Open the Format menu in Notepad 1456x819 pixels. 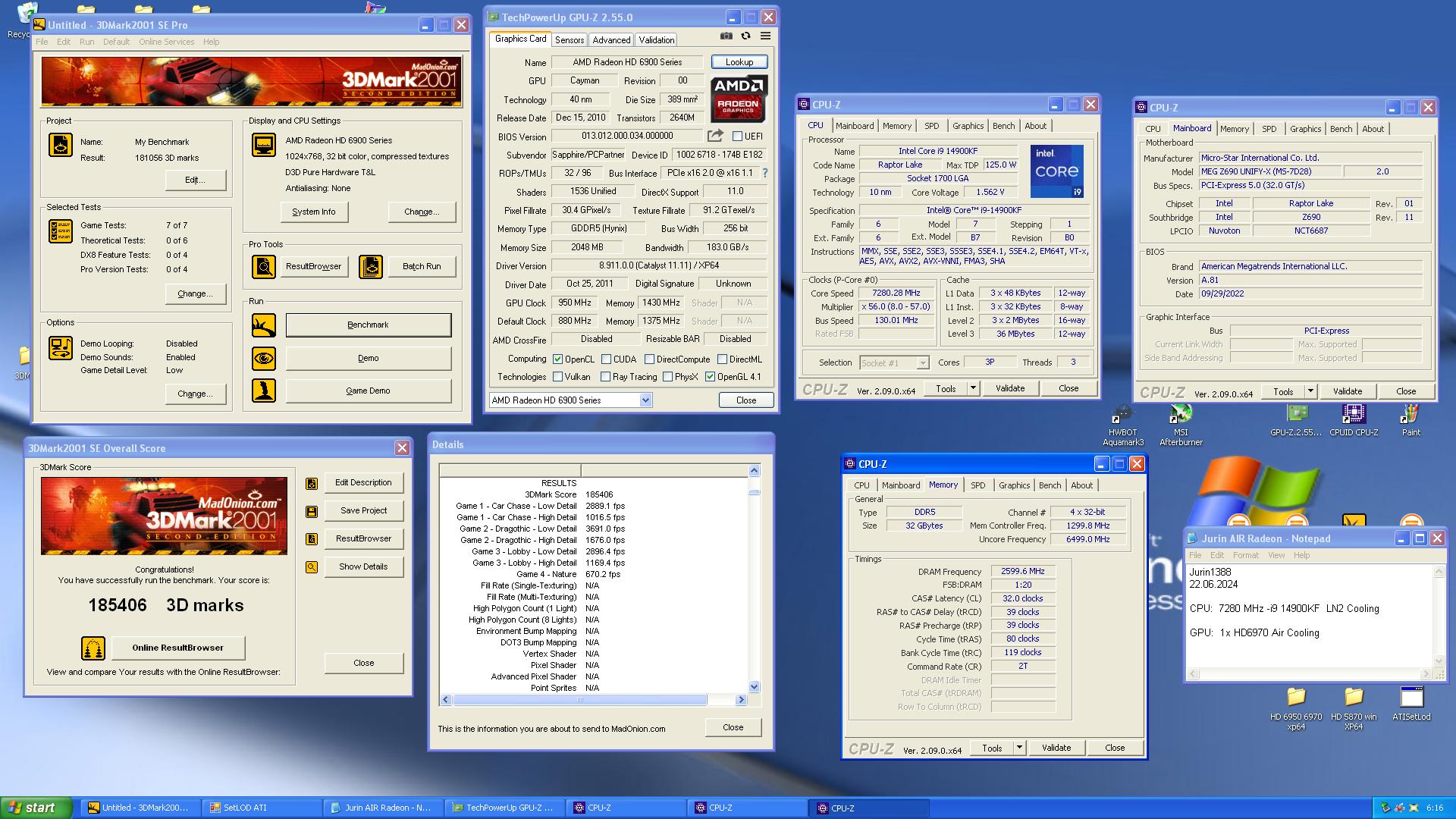(x=1245, y=555)
